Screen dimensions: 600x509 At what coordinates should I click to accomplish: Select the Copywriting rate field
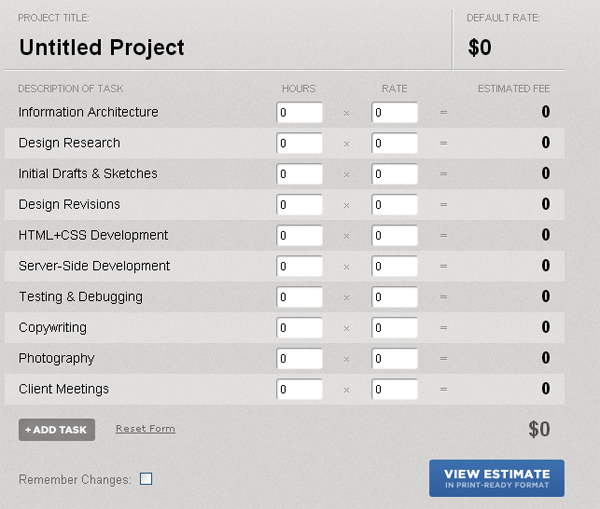(394, 329)
